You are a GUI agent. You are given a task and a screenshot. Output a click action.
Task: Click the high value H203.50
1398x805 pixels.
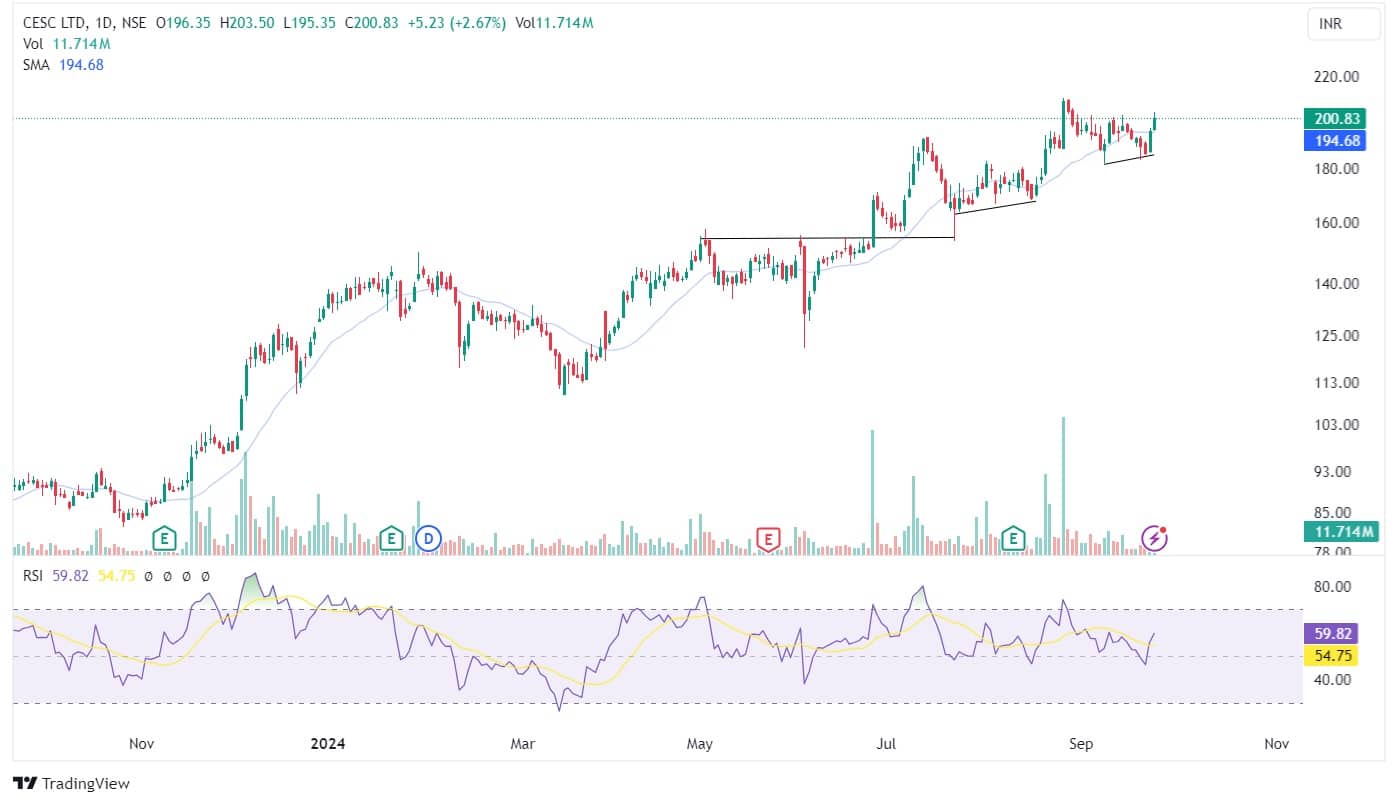249,25
